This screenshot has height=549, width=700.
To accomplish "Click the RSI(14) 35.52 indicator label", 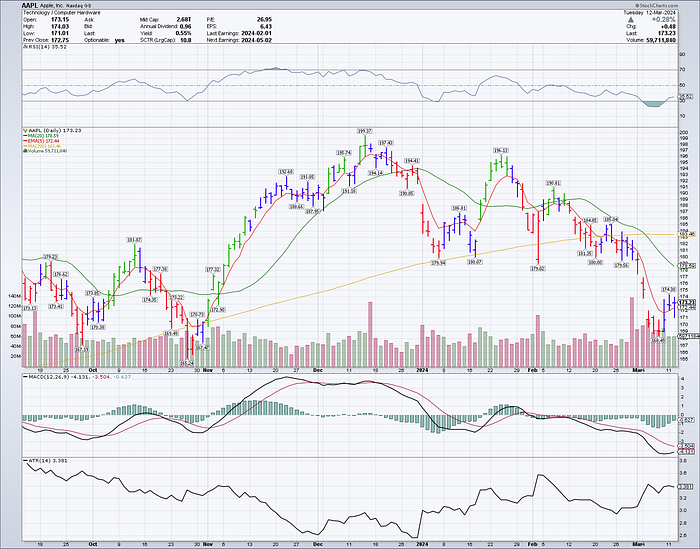I will [x=47, y=46].
